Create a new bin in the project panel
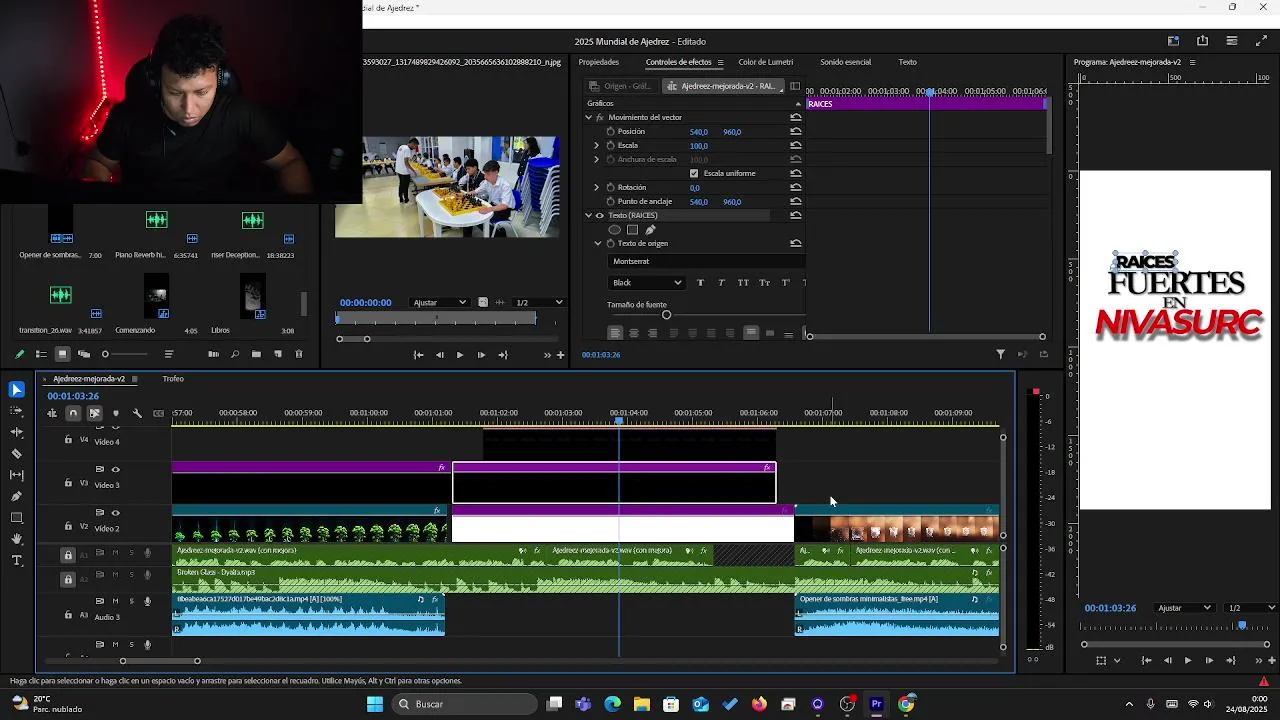The height and width of the screenshot is (720, 1280). coord(256,354)
